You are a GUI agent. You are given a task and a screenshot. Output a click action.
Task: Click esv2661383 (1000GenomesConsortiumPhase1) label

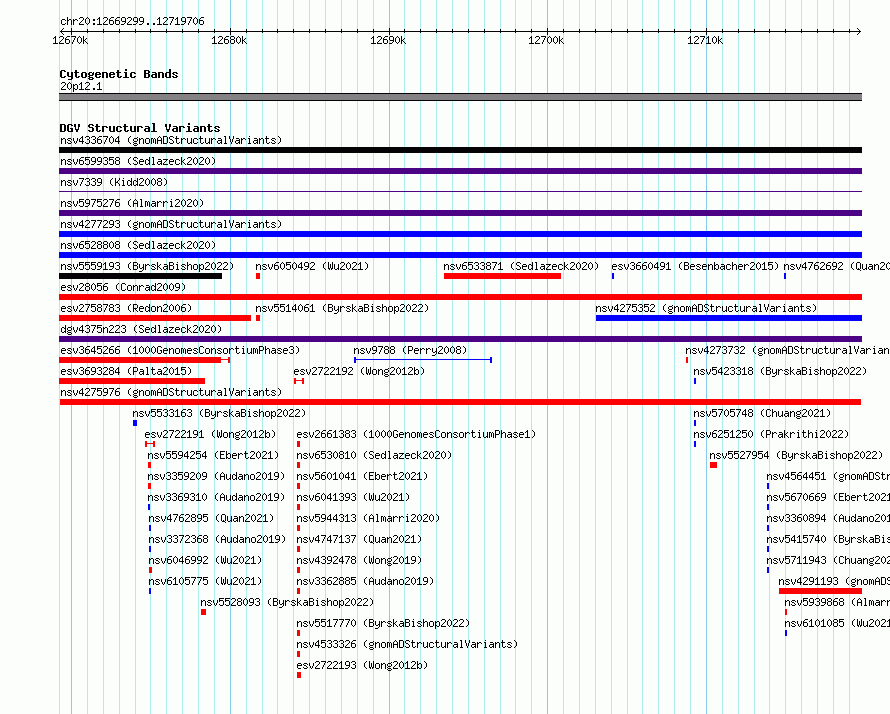(x=416, y=434)
